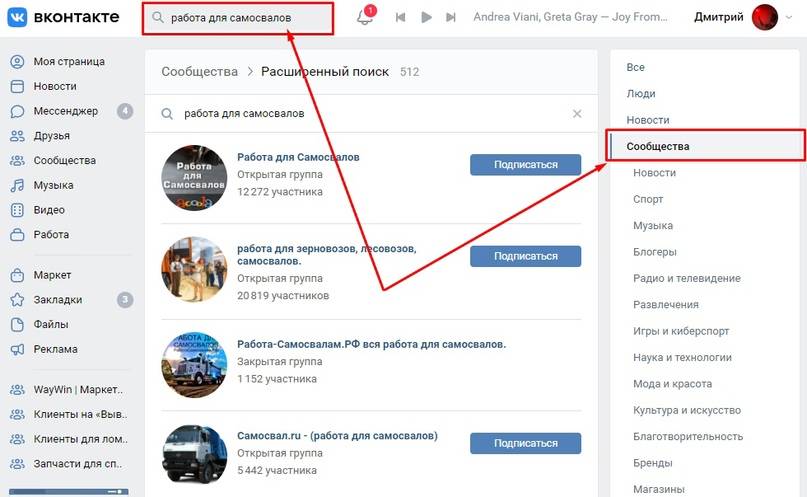Viewport: 807px width, 497px height.
Task: Clear the community search query with X
Action: pos(577,114)
